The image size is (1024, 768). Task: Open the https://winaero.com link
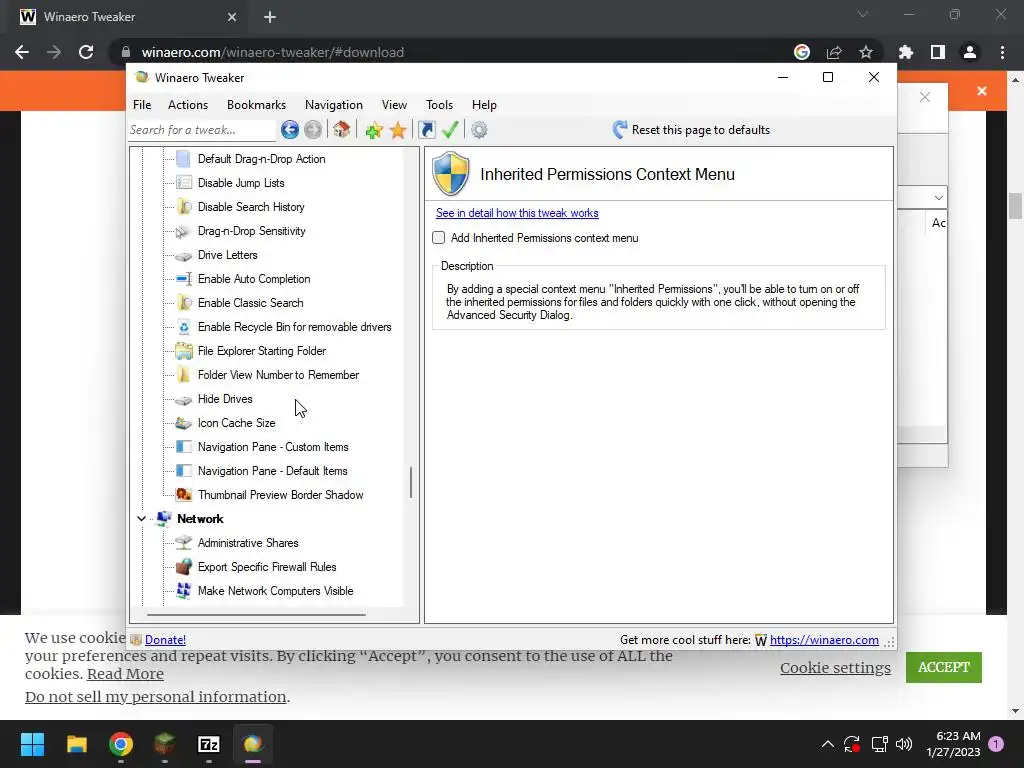pos(824,640)
